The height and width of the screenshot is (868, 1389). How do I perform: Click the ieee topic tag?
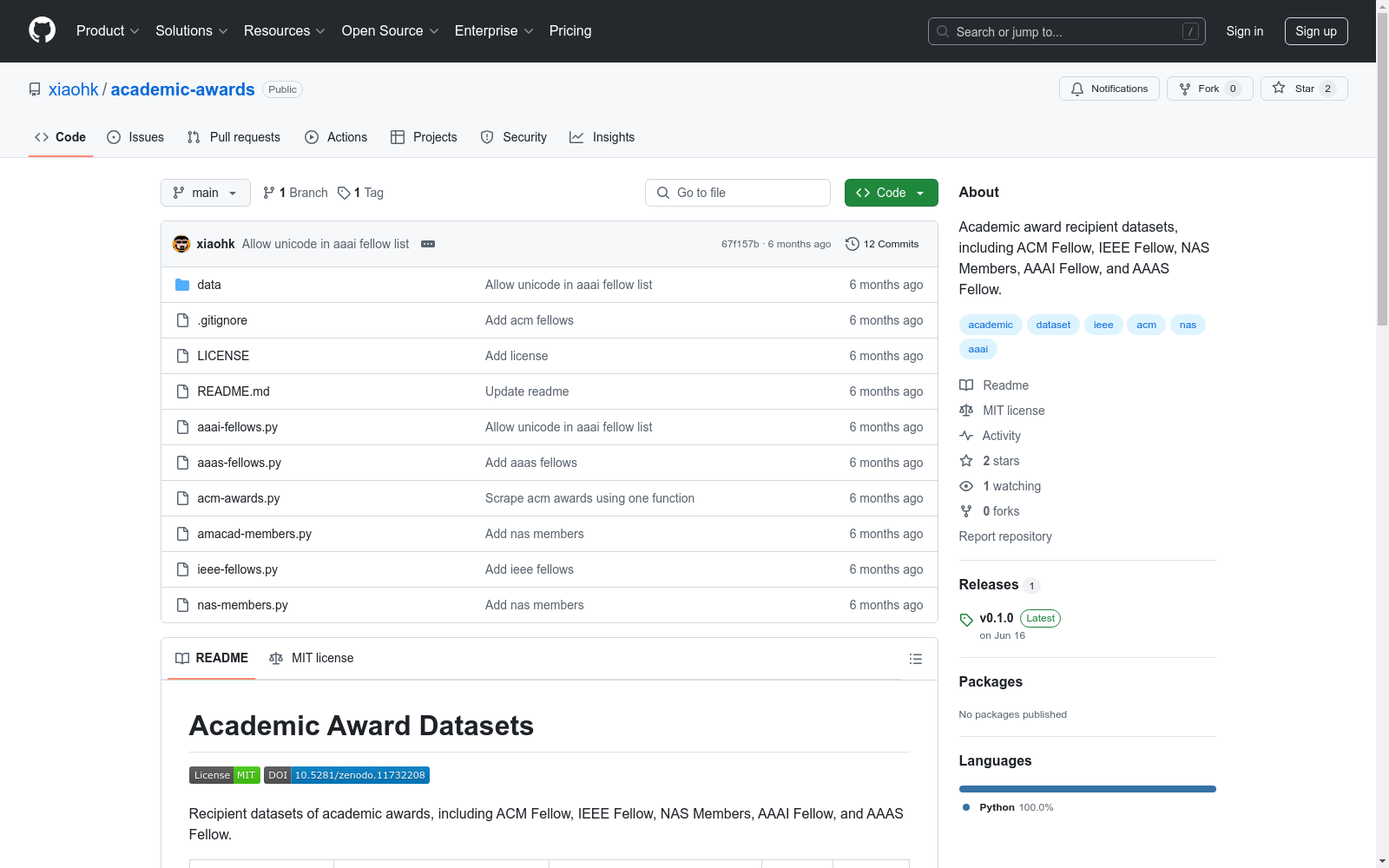click(1103, 325)
